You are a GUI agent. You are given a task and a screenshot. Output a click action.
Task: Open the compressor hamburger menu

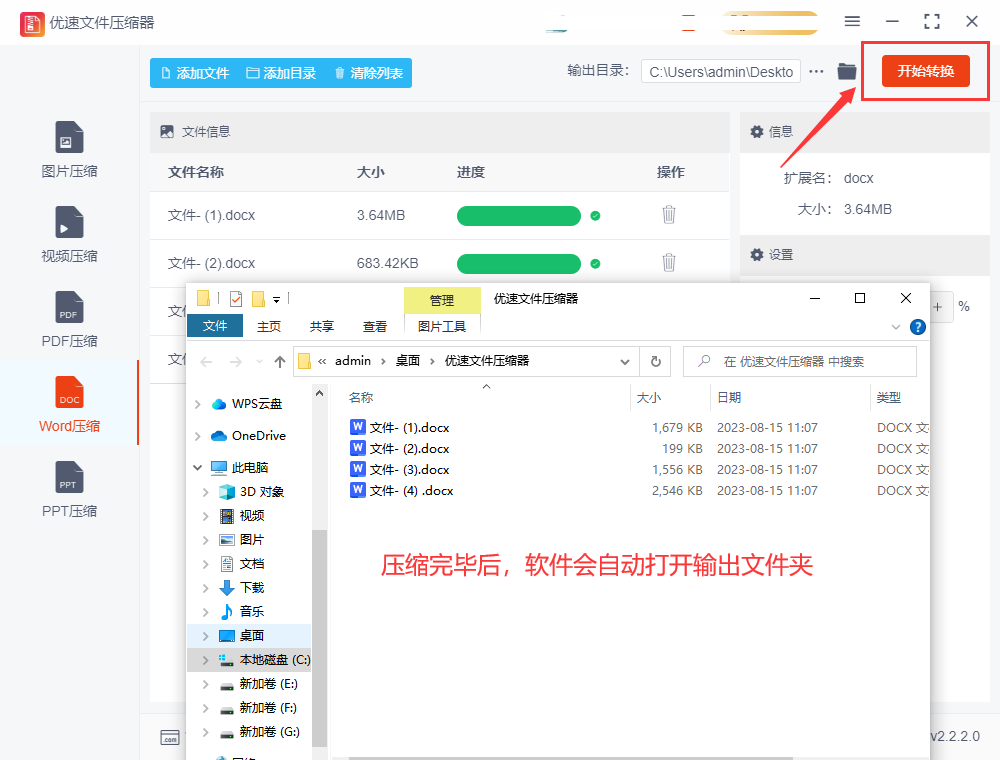[x=852, y=22]
